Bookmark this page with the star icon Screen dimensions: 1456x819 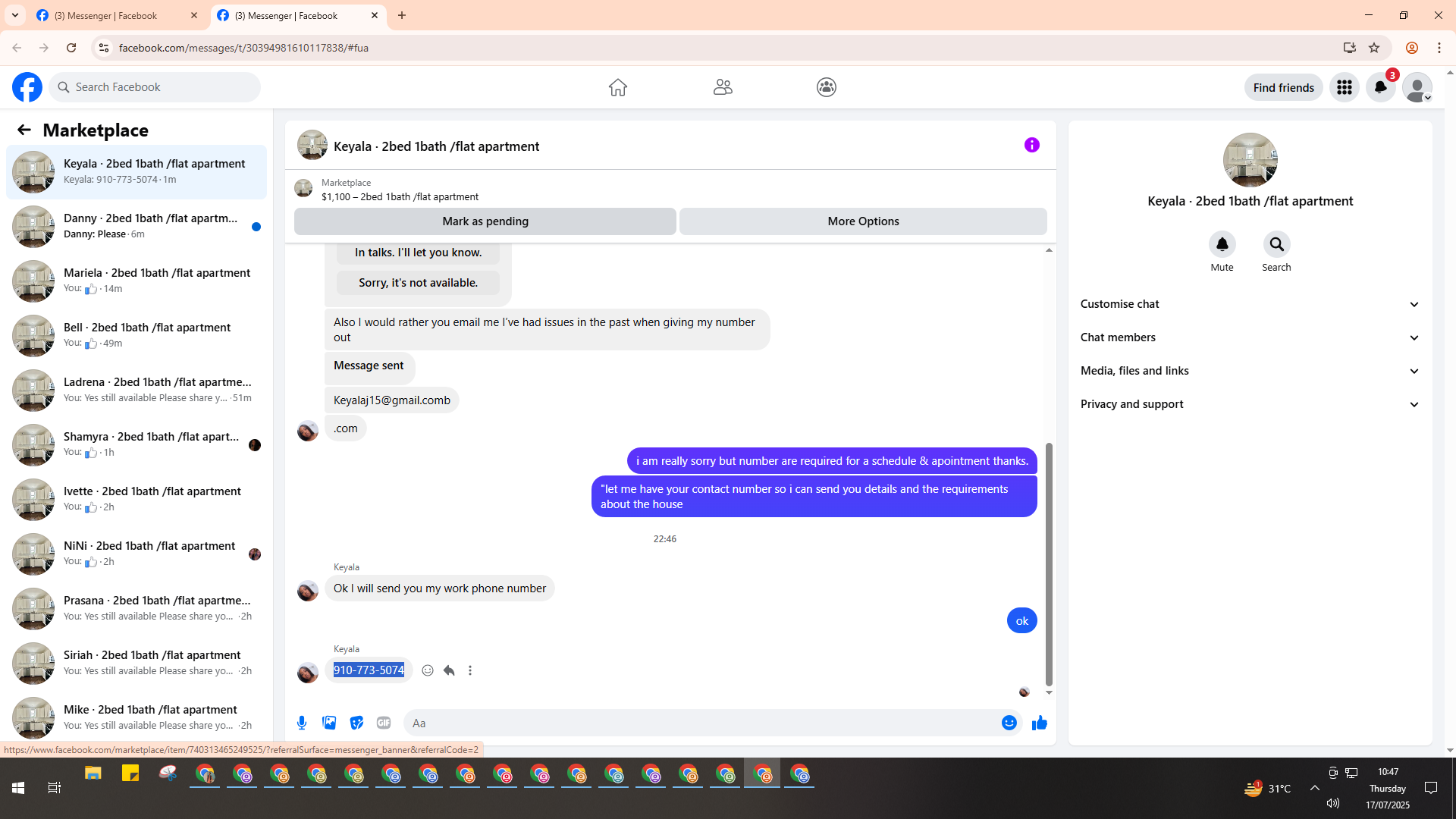(1374, 48)
